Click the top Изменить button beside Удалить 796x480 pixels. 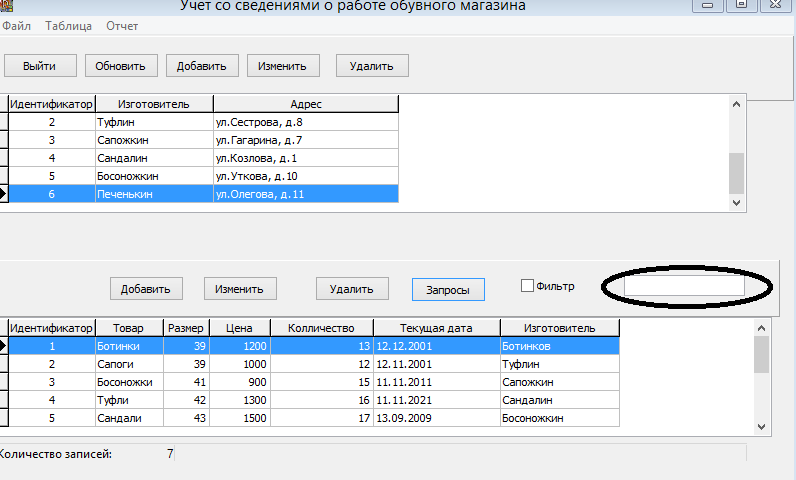[x=283, y=66]
